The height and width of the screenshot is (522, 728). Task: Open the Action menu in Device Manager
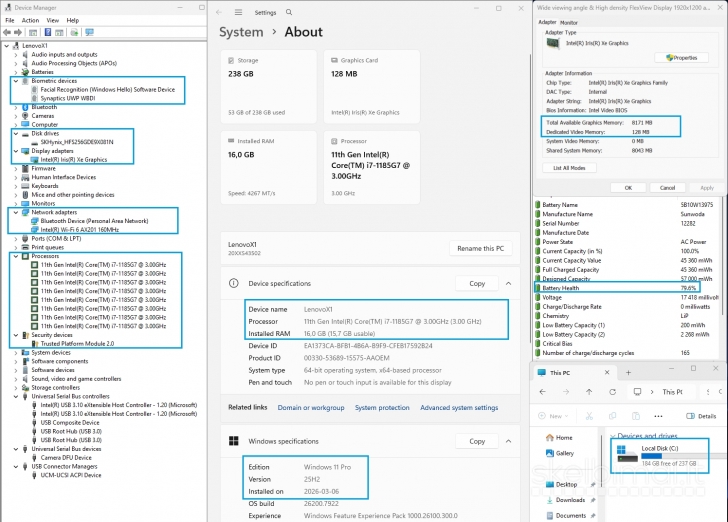click(x=30, y=20)
